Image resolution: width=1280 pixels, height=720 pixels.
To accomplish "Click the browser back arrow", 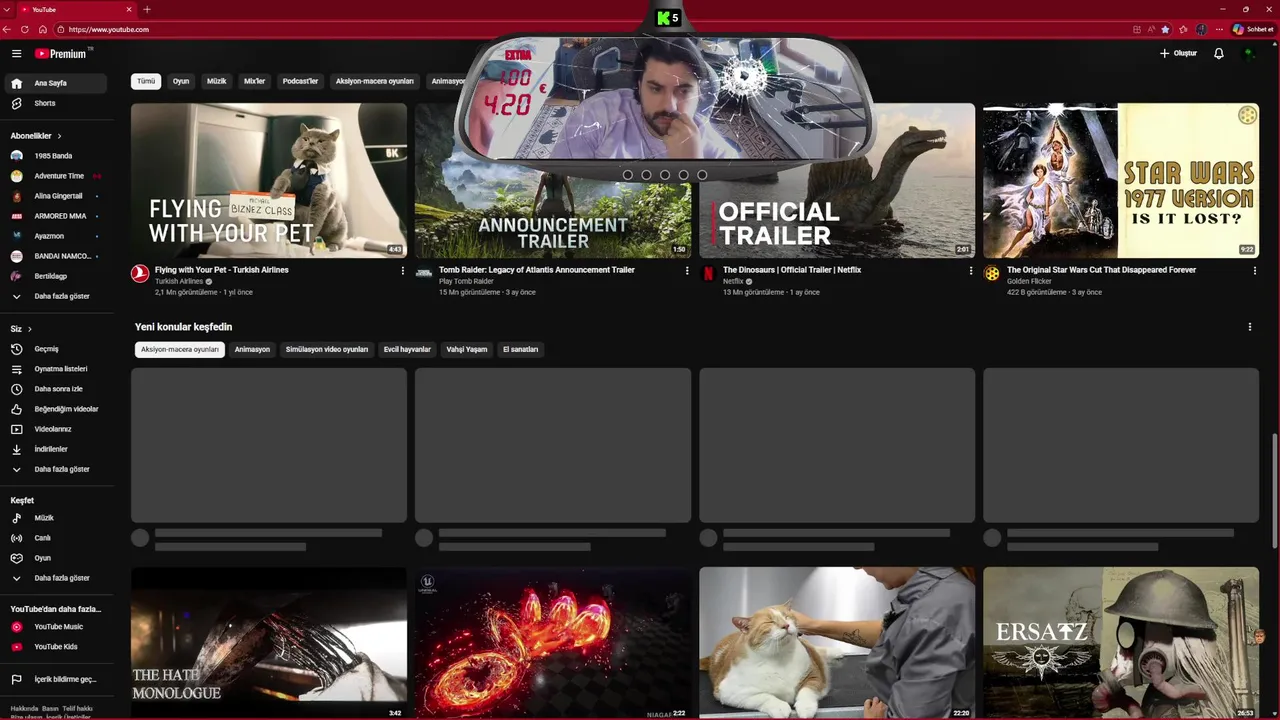I will pos(8,29).
